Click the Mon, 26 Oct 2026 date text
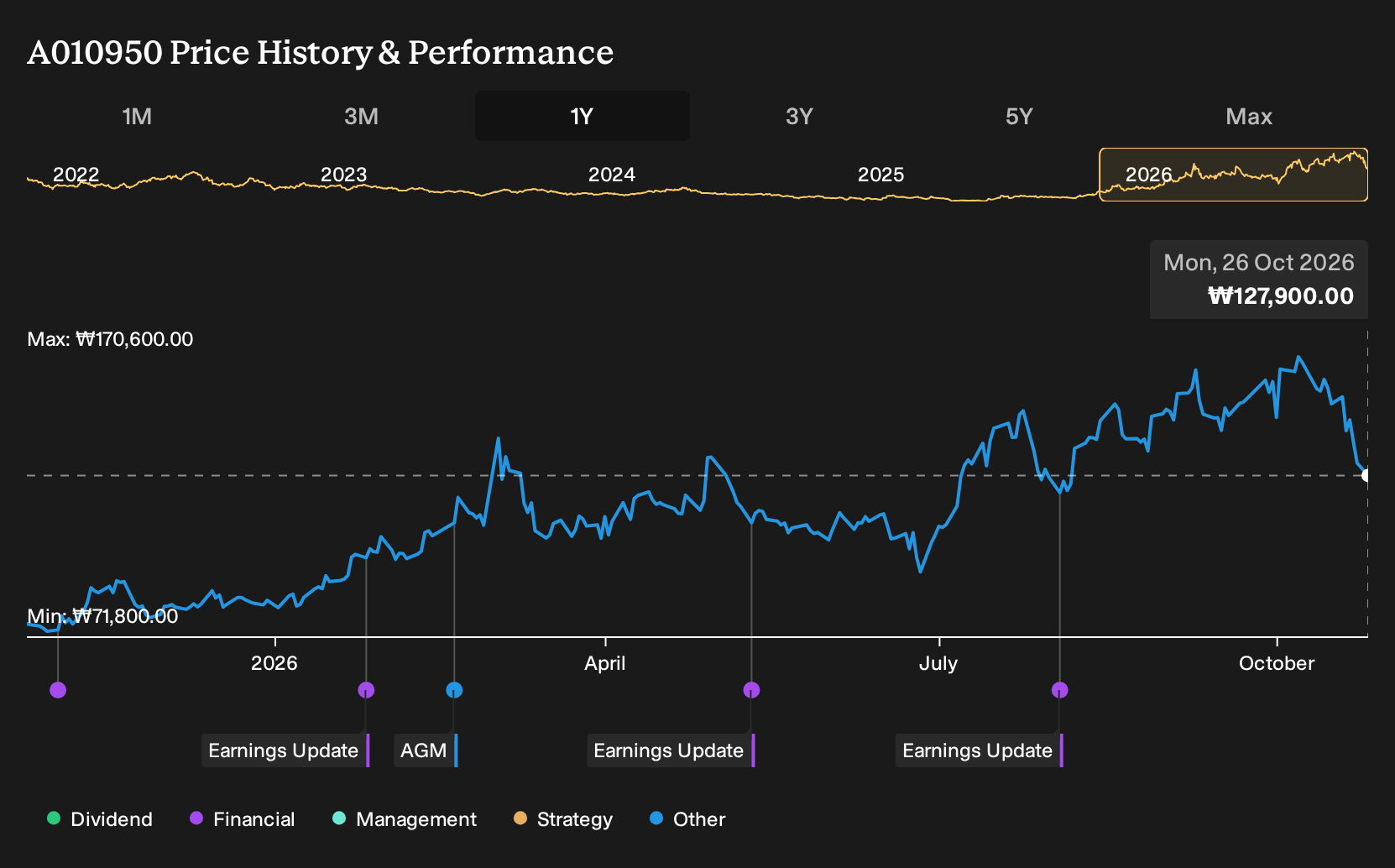Viewport: 1395px width, 868px height. tap(1259, 263)
